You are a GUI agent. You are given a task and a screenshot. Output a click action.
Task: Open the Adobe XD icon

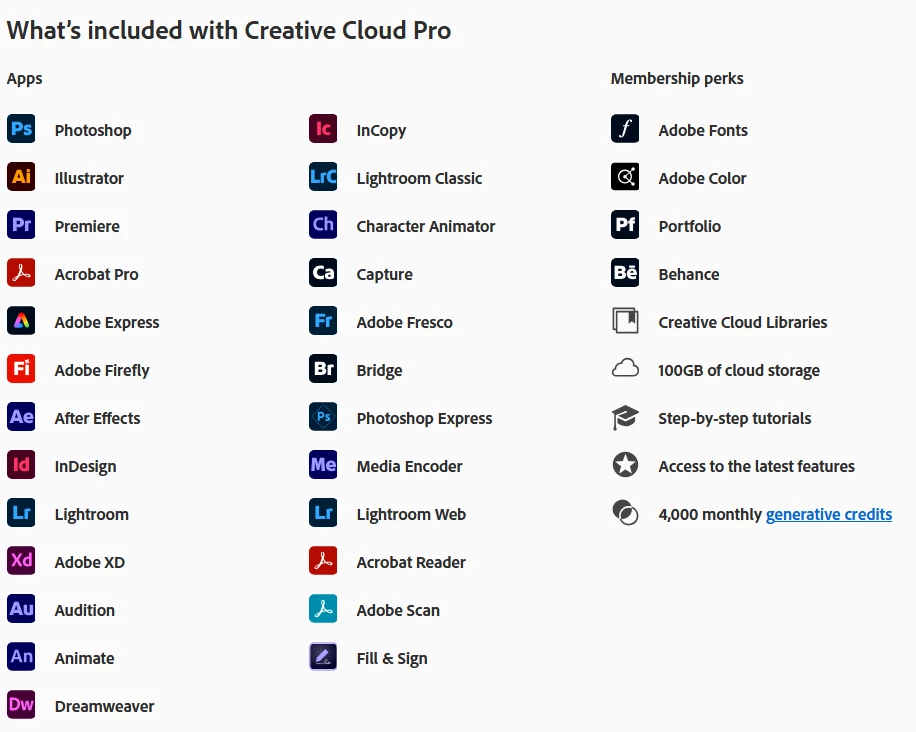coord(21,560)
